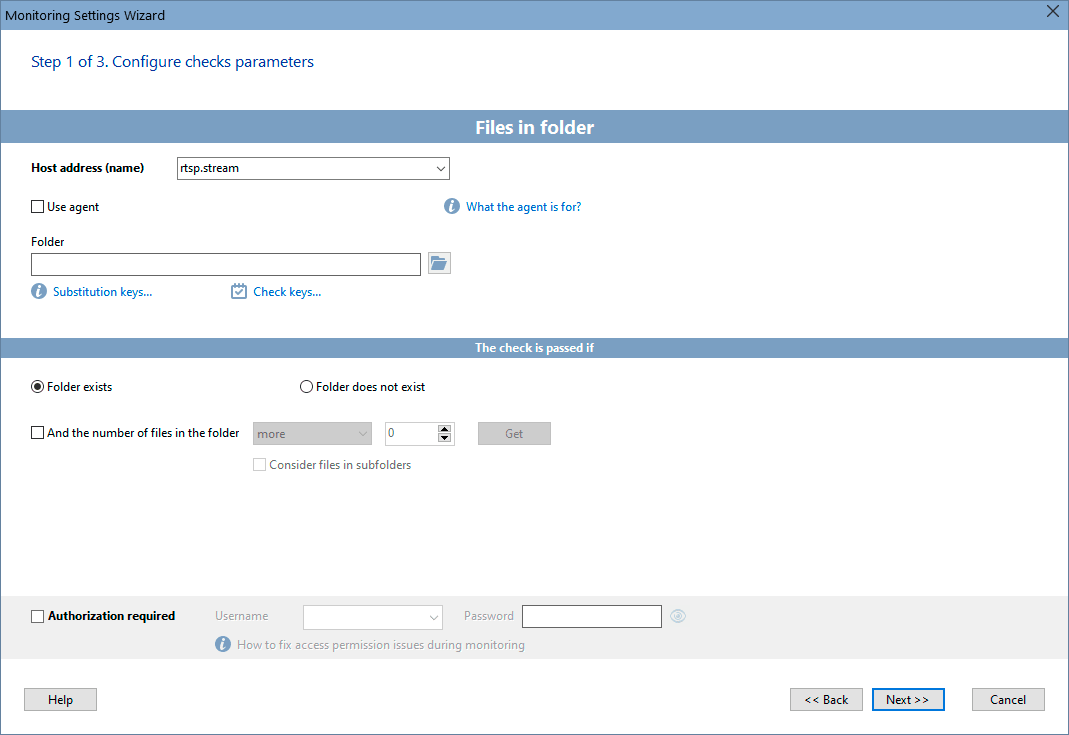Click inside the Folder input field
Viewport: 1069px width, 735px height.
coord(225,263)
